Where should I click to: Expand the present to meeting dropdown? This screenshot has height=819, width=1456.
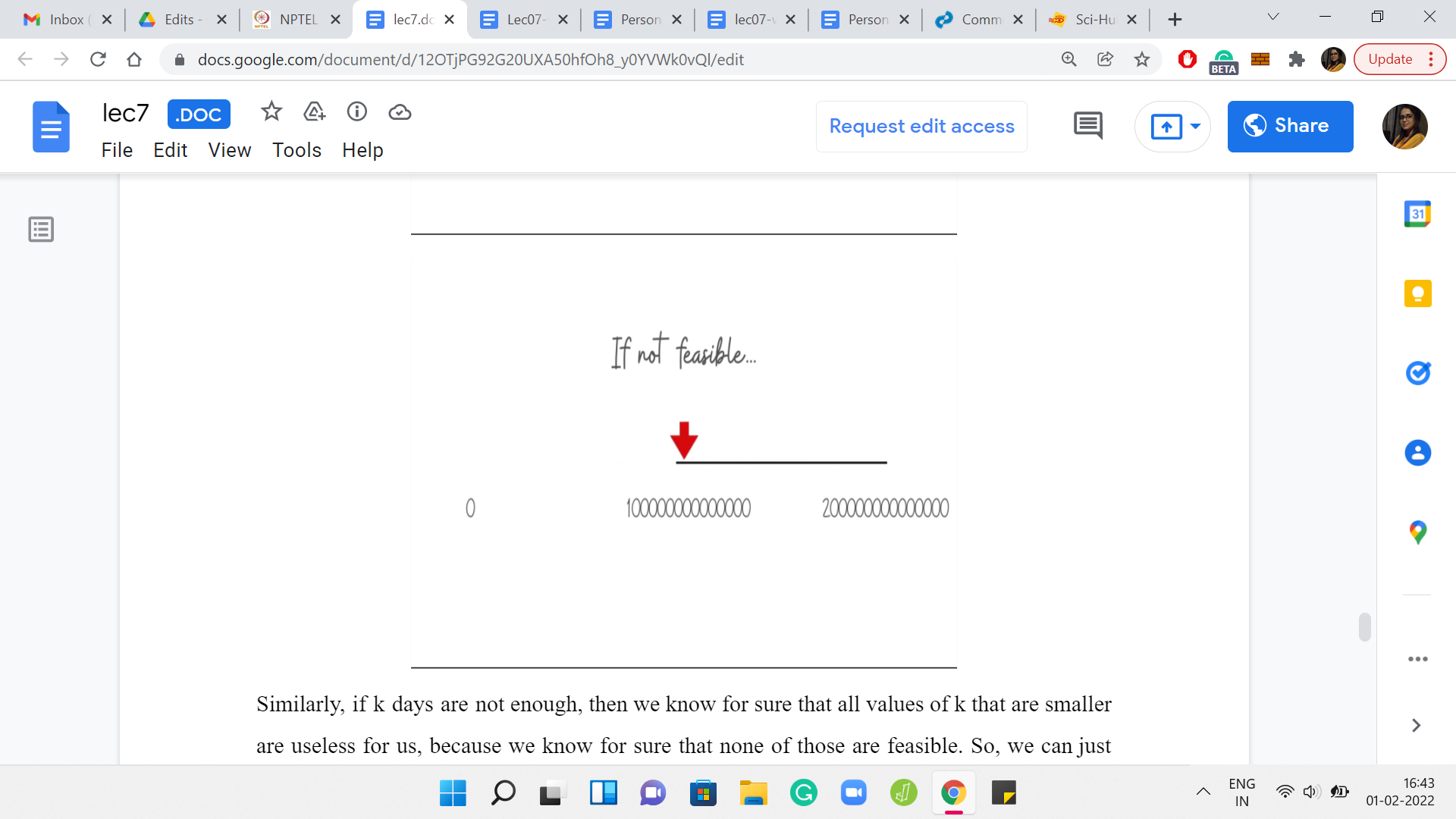click(1196, 126)
